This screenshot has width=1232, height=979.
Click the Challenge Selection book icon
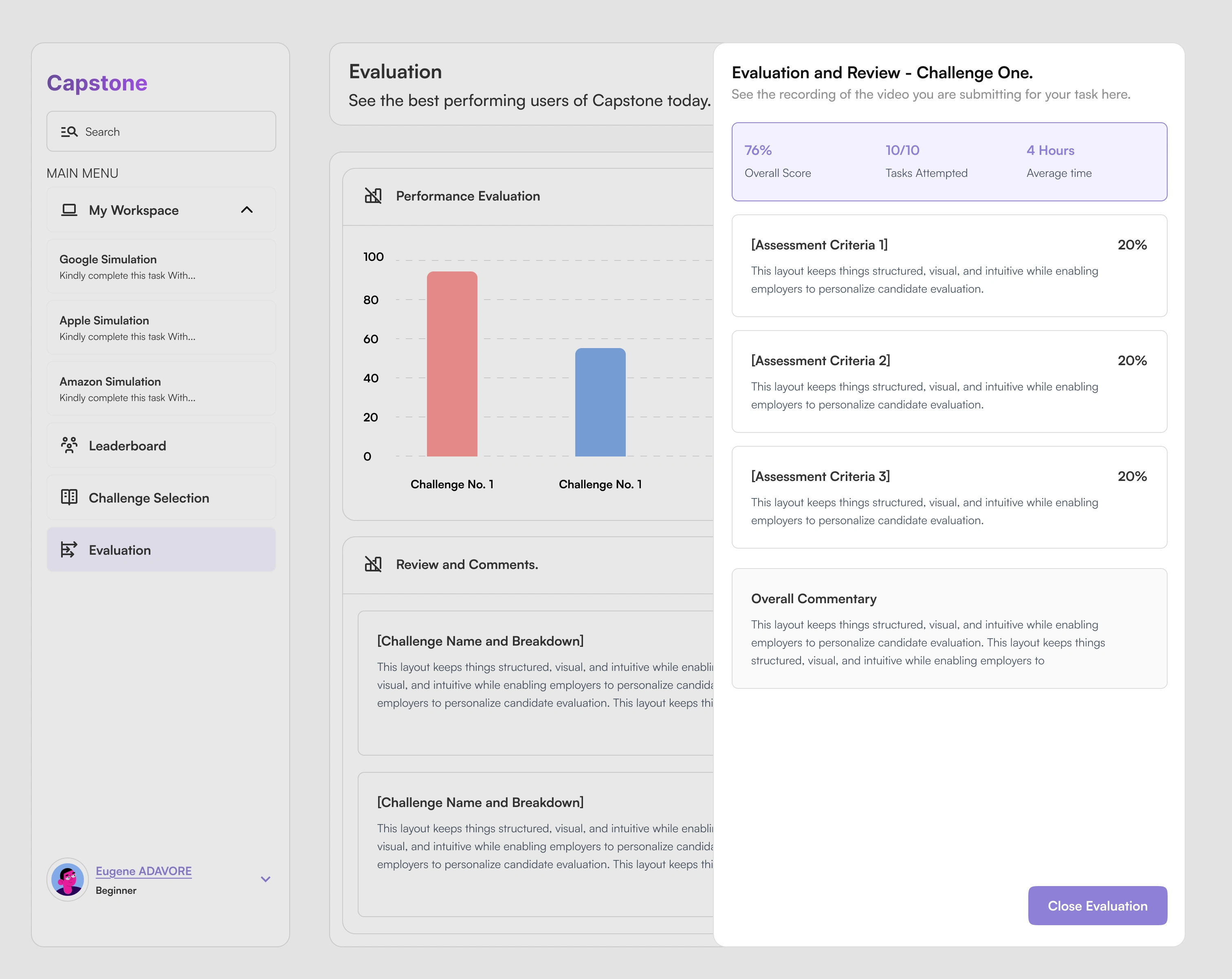point(69,497)
